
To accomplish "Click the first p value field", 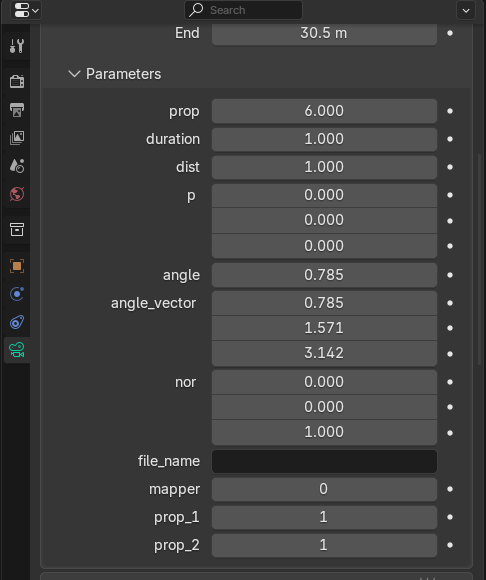I will 324,195.
